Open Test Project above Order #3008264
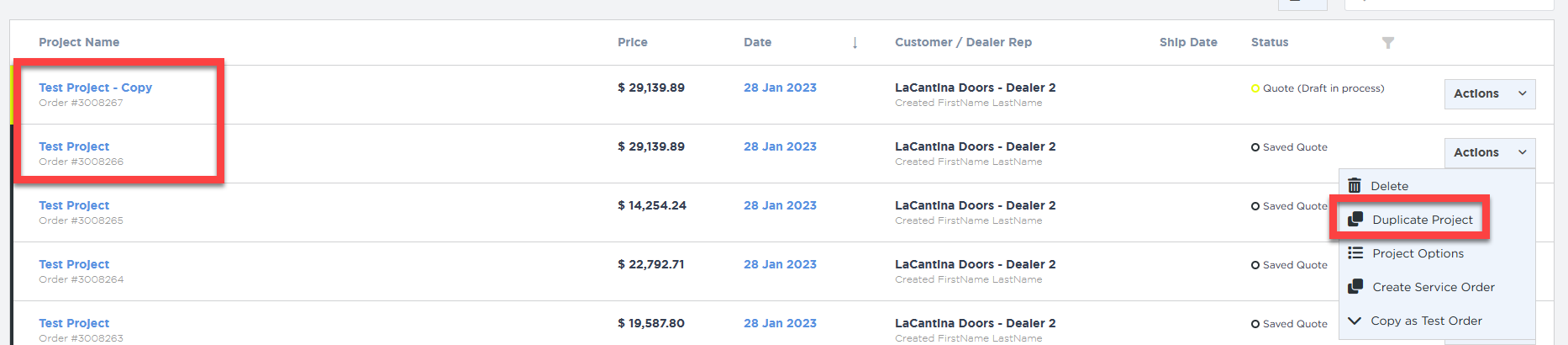1568x345 pixels. pos(74,264)
